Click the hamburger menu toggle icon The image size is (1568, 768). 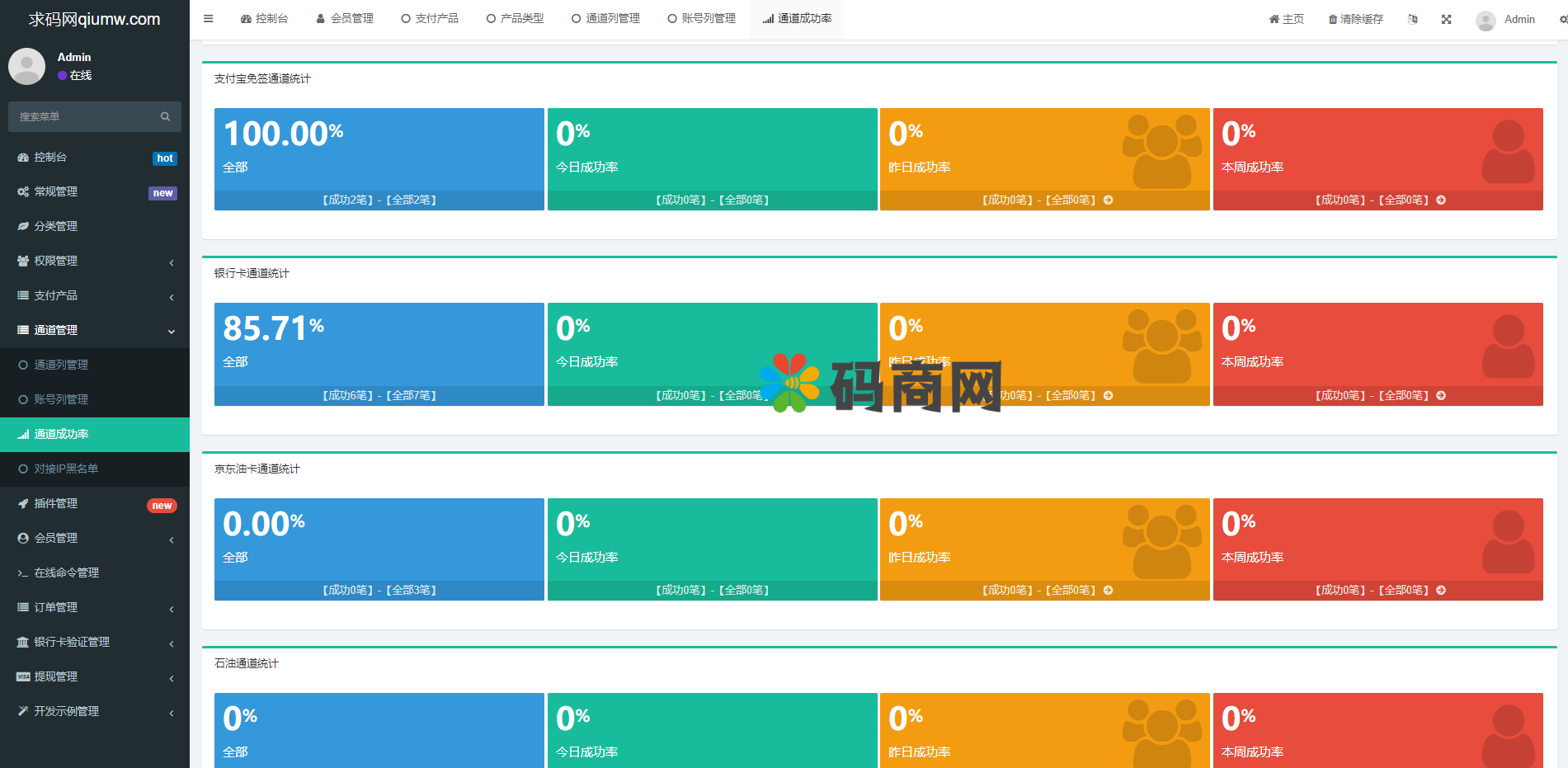(x=209, y=19)
